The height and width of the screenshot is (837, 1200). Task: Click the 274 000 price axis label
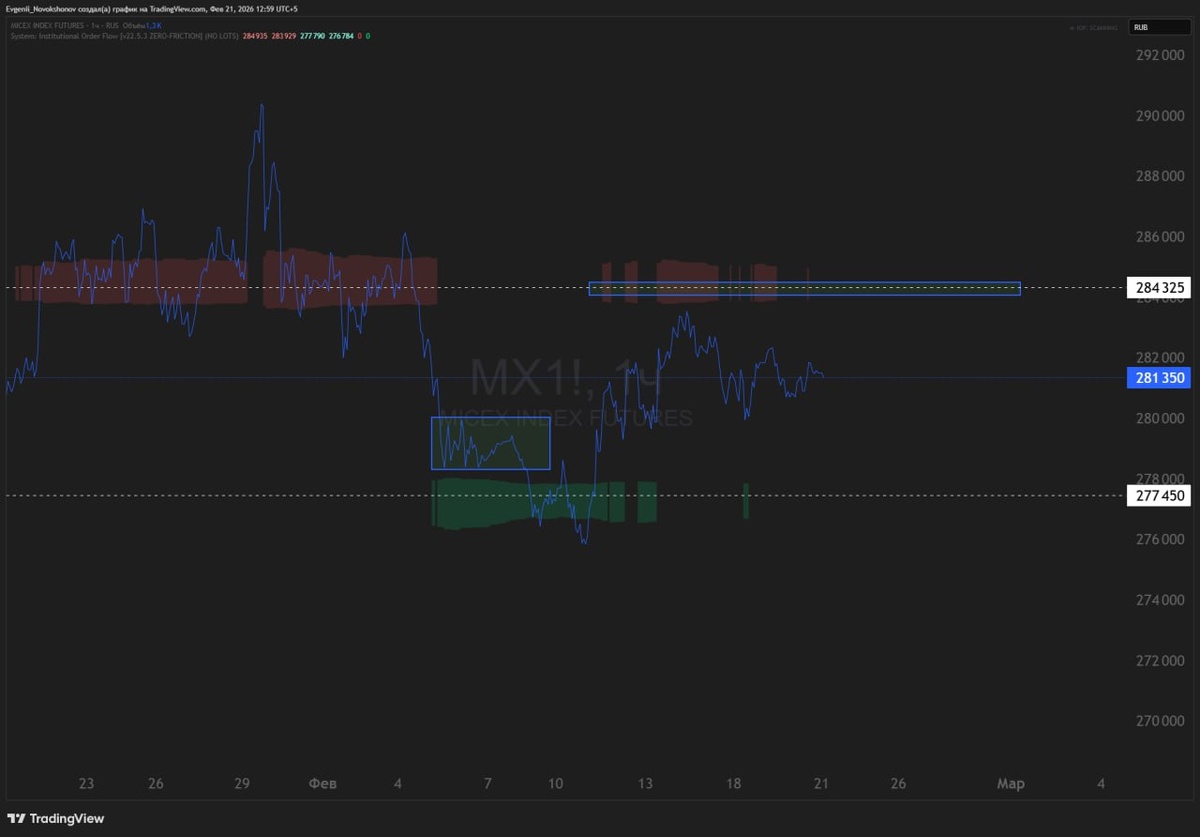(x=1158, y=600)
